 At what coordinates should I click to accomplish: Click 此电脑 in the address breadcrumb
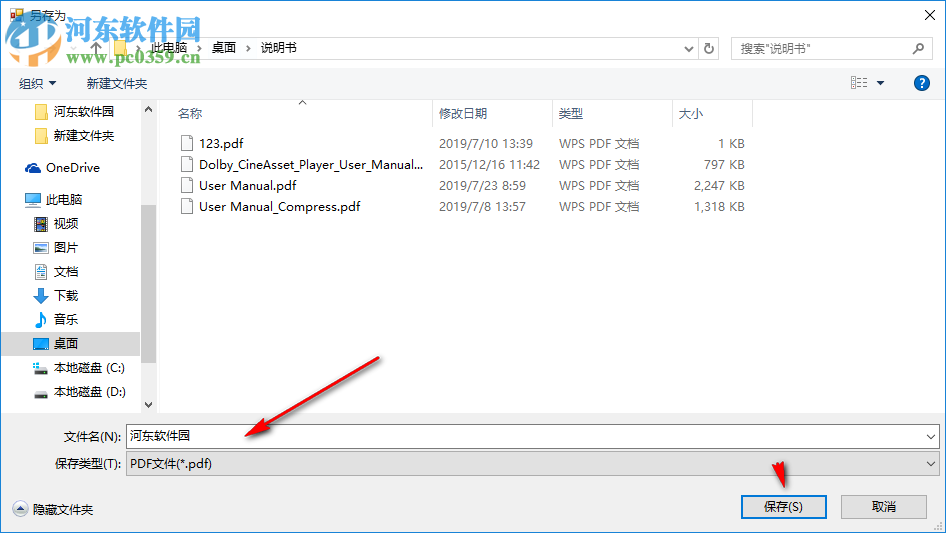click(x=169, y=48)
